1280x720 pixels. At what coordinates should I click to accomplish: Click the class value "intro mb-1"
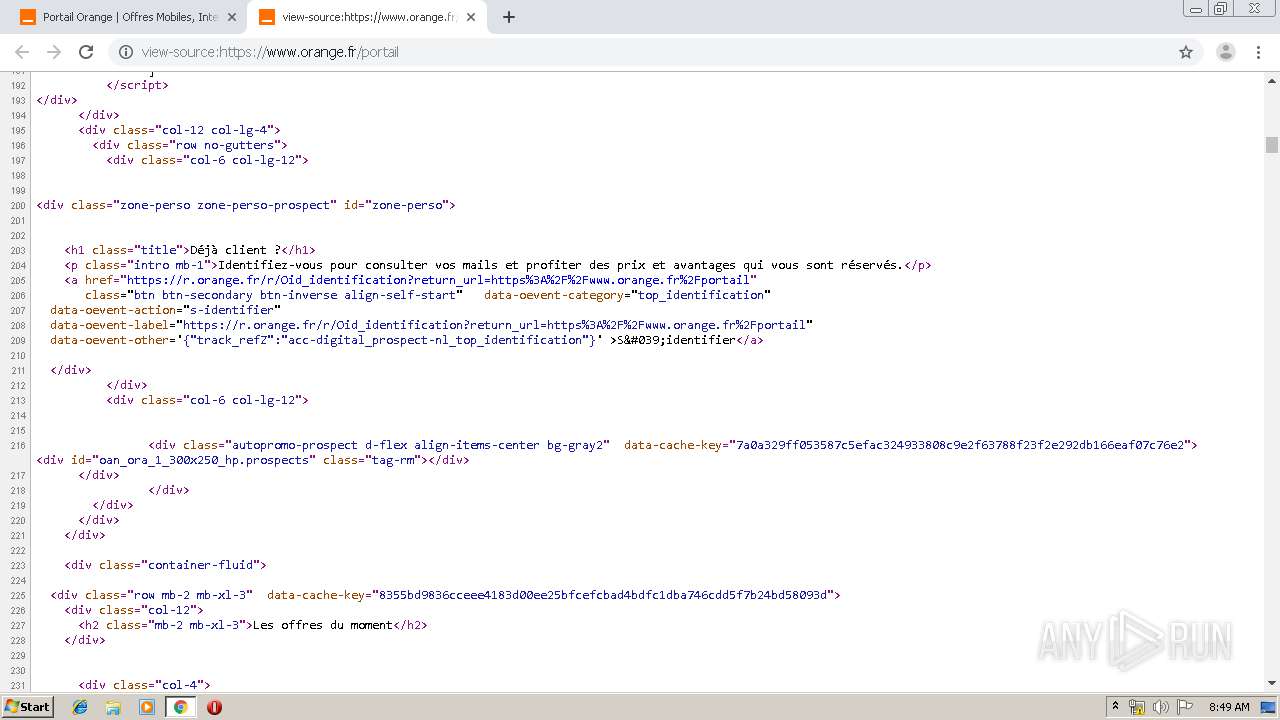pos(169,265)
